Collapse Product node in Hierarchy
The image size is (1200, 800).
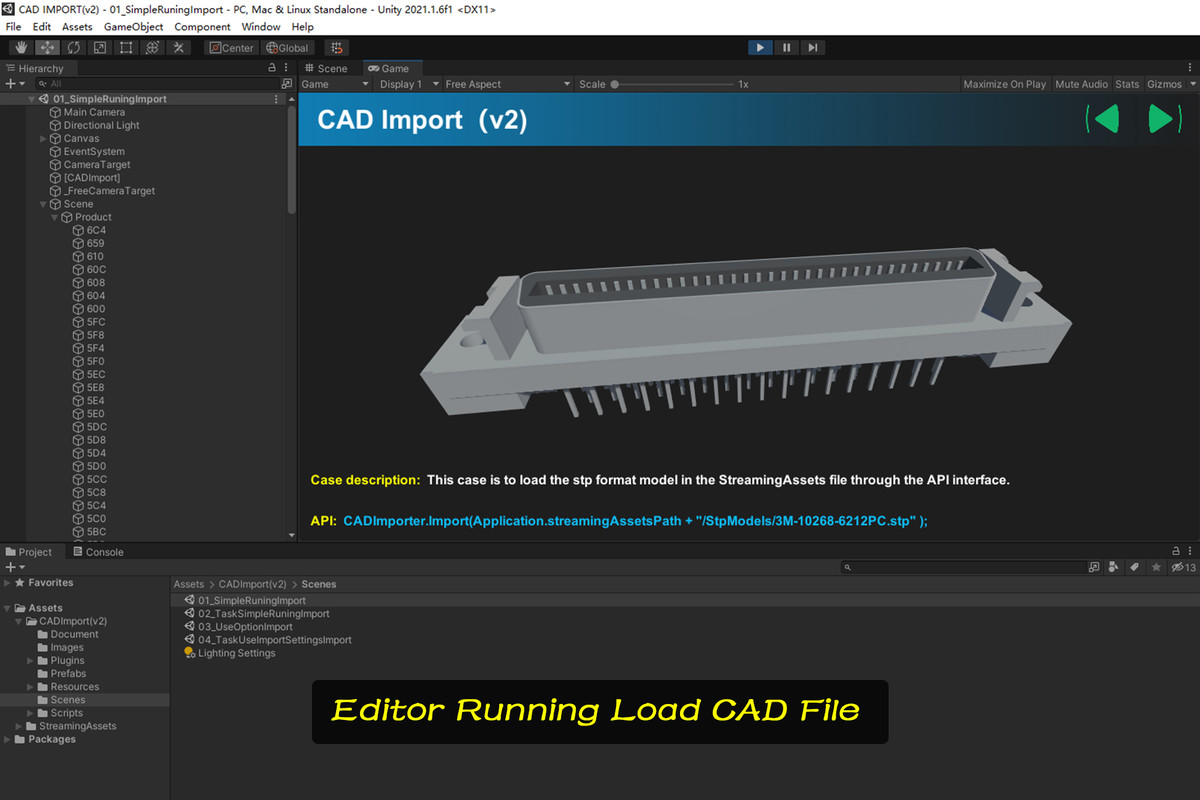[x=55, y=217]
